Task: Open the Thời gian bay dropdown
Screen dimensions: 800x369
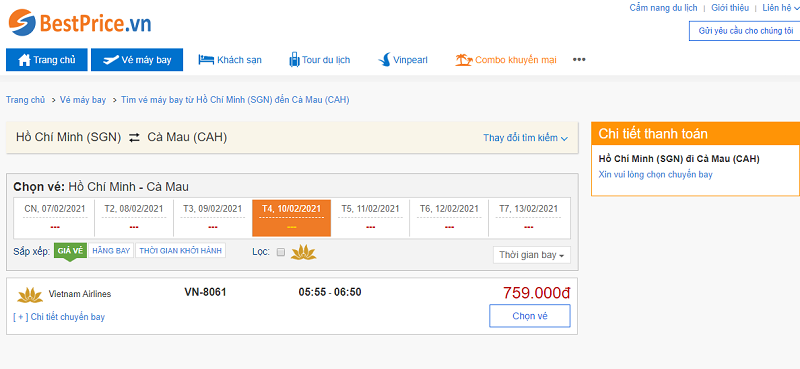Action: pos(532,255)
